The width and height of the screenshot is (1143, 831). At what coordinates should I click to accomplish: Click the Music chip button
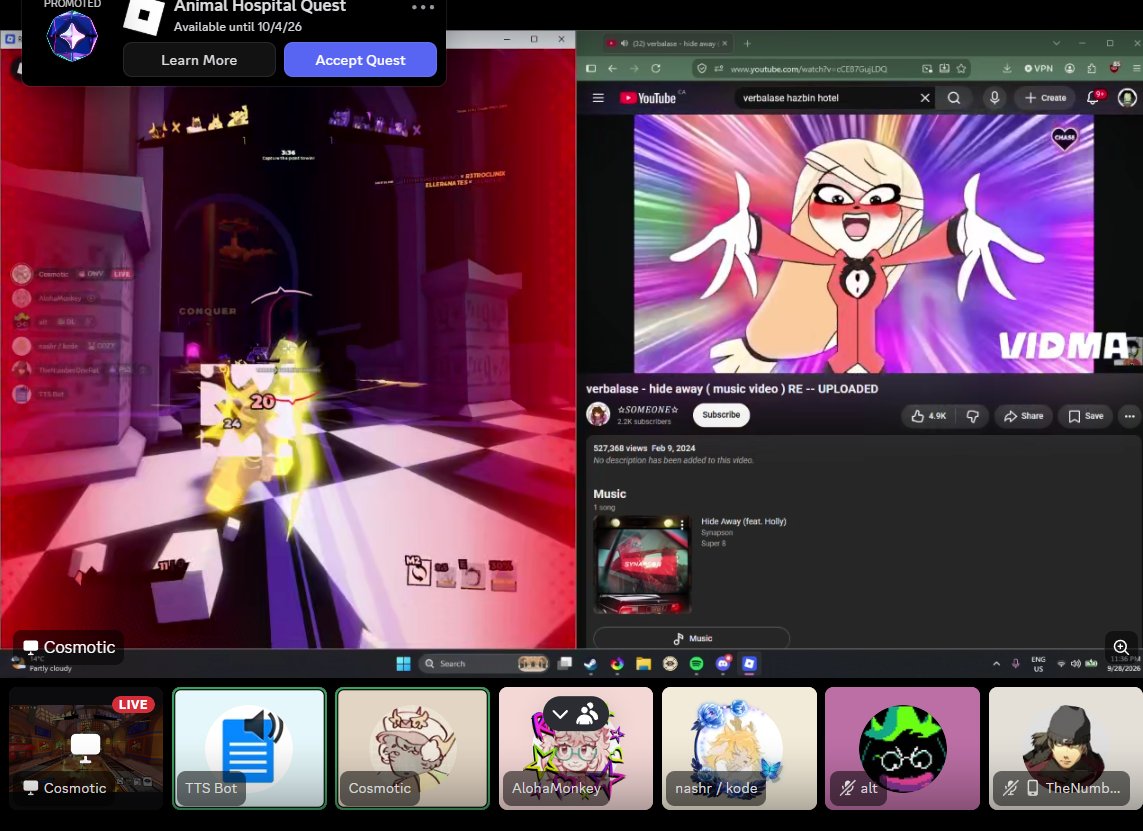coord(691,638)
